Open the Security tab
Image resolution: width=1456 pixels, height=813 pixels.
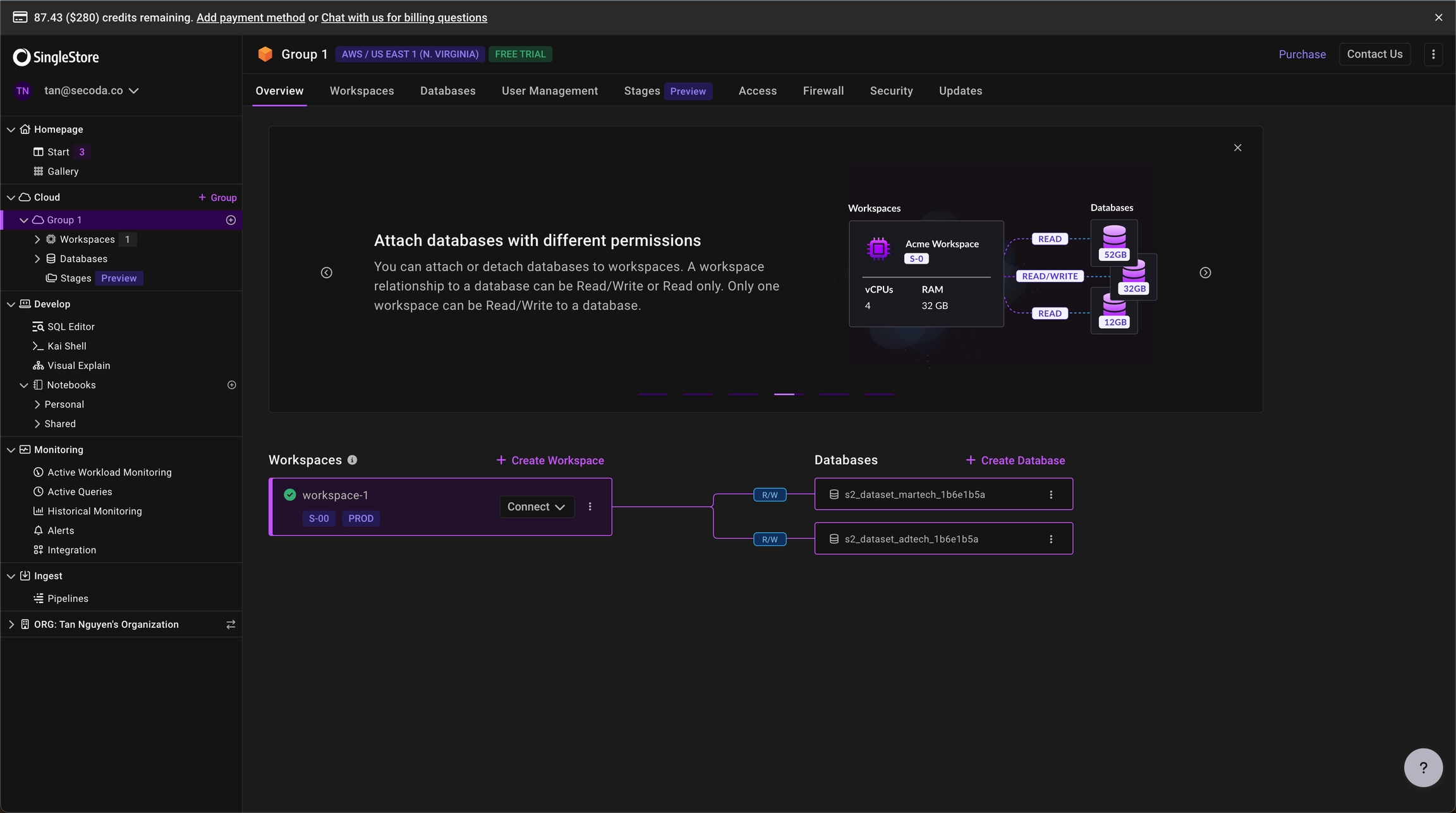(891, 91)
